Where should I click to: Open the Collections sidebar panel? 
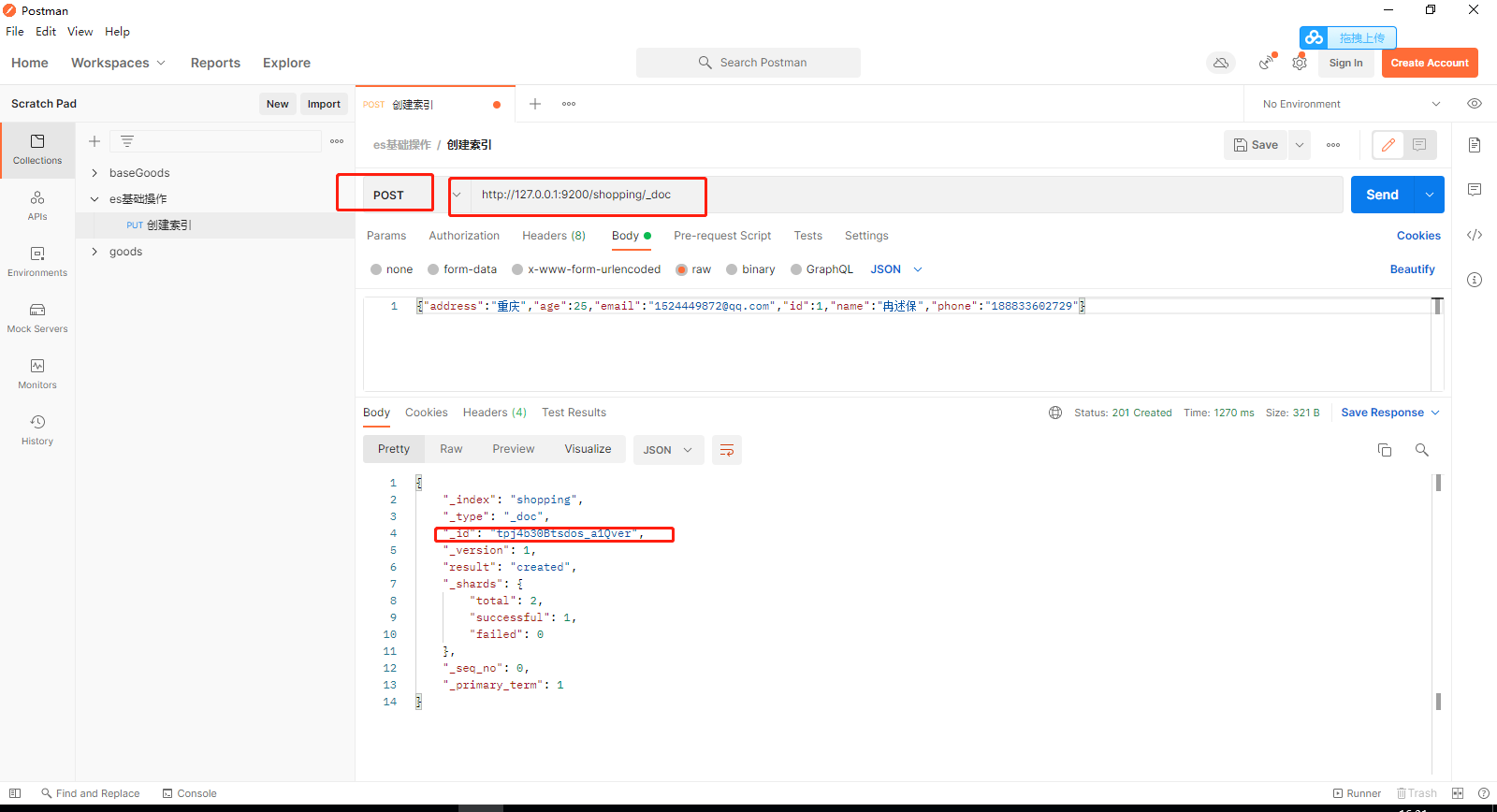37,150
